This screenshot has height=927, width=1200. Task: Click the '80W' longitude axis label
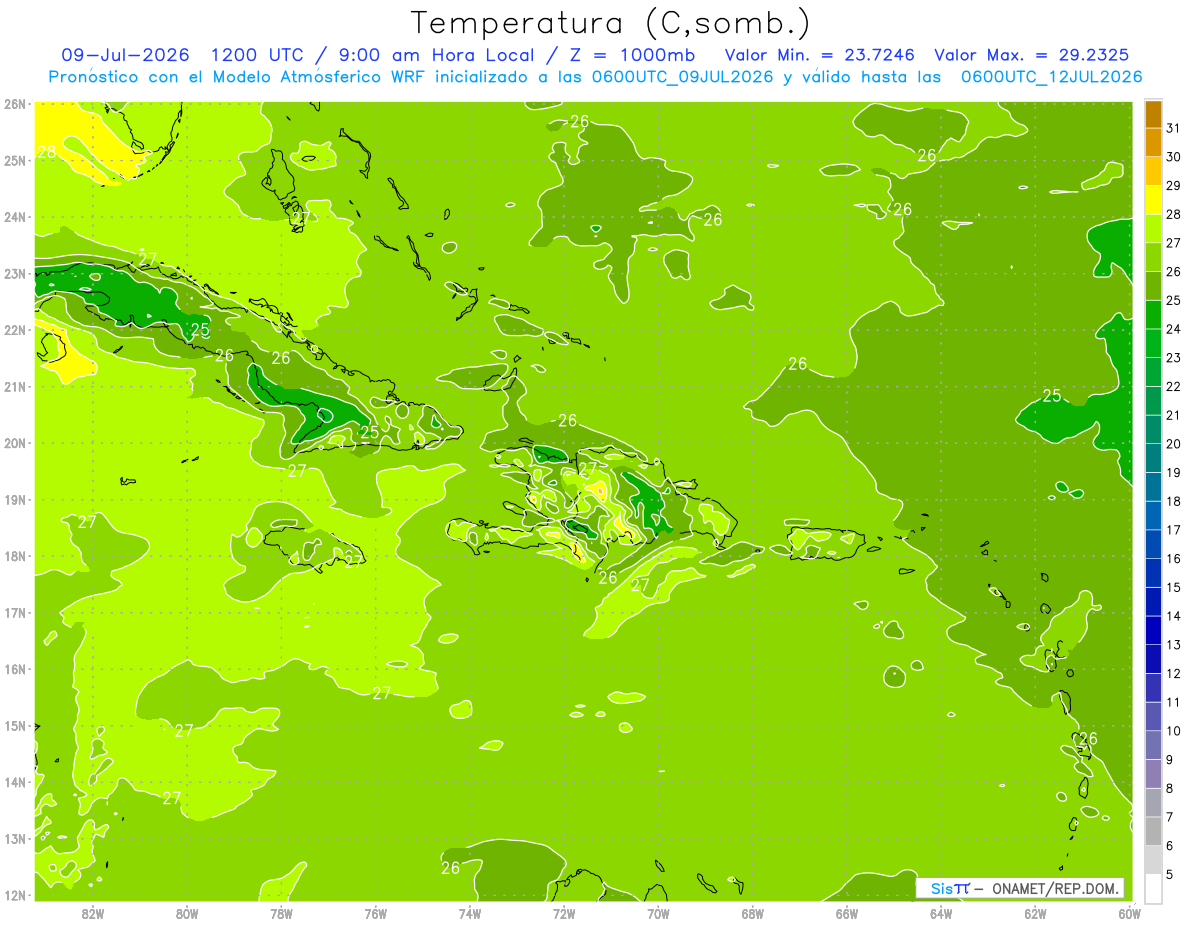click(x=187, y=913)
